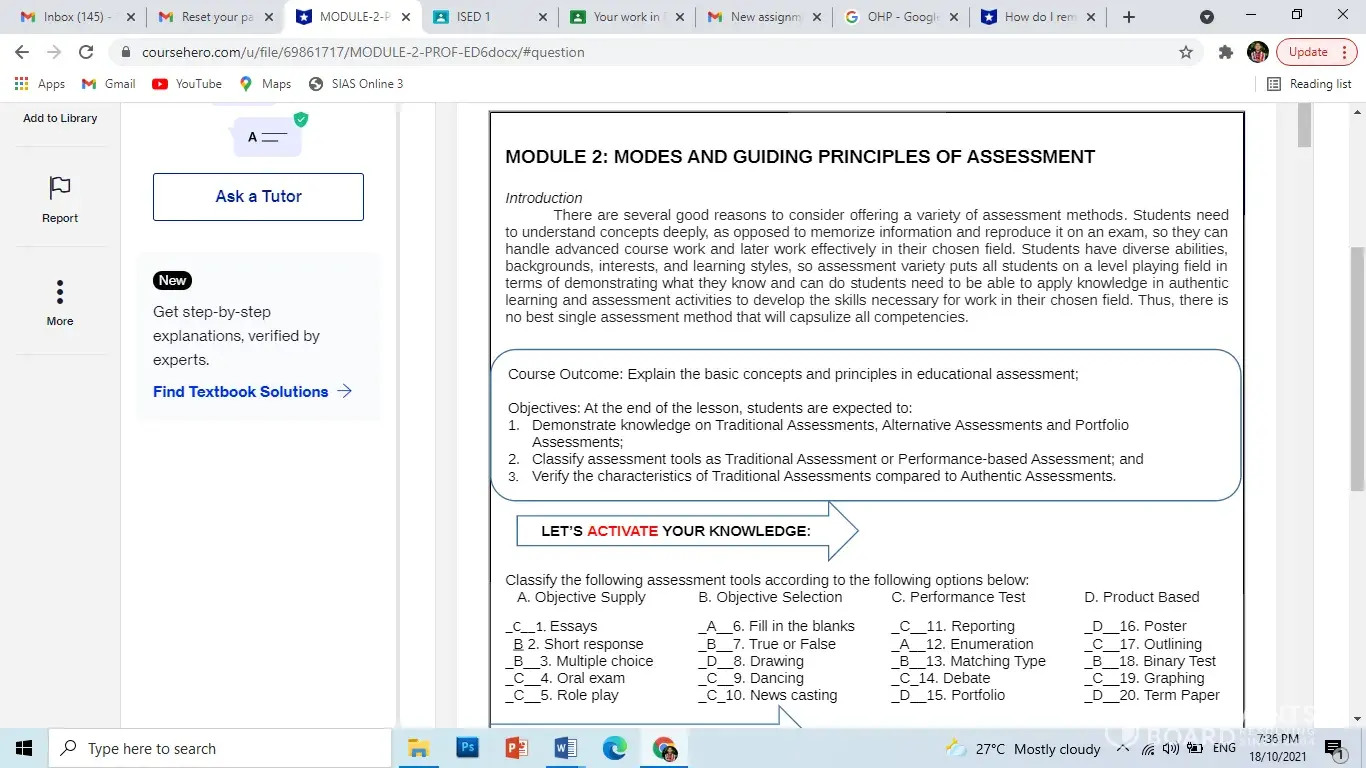
Task: Open the battery tray icon
Action: pos(1194,749)
